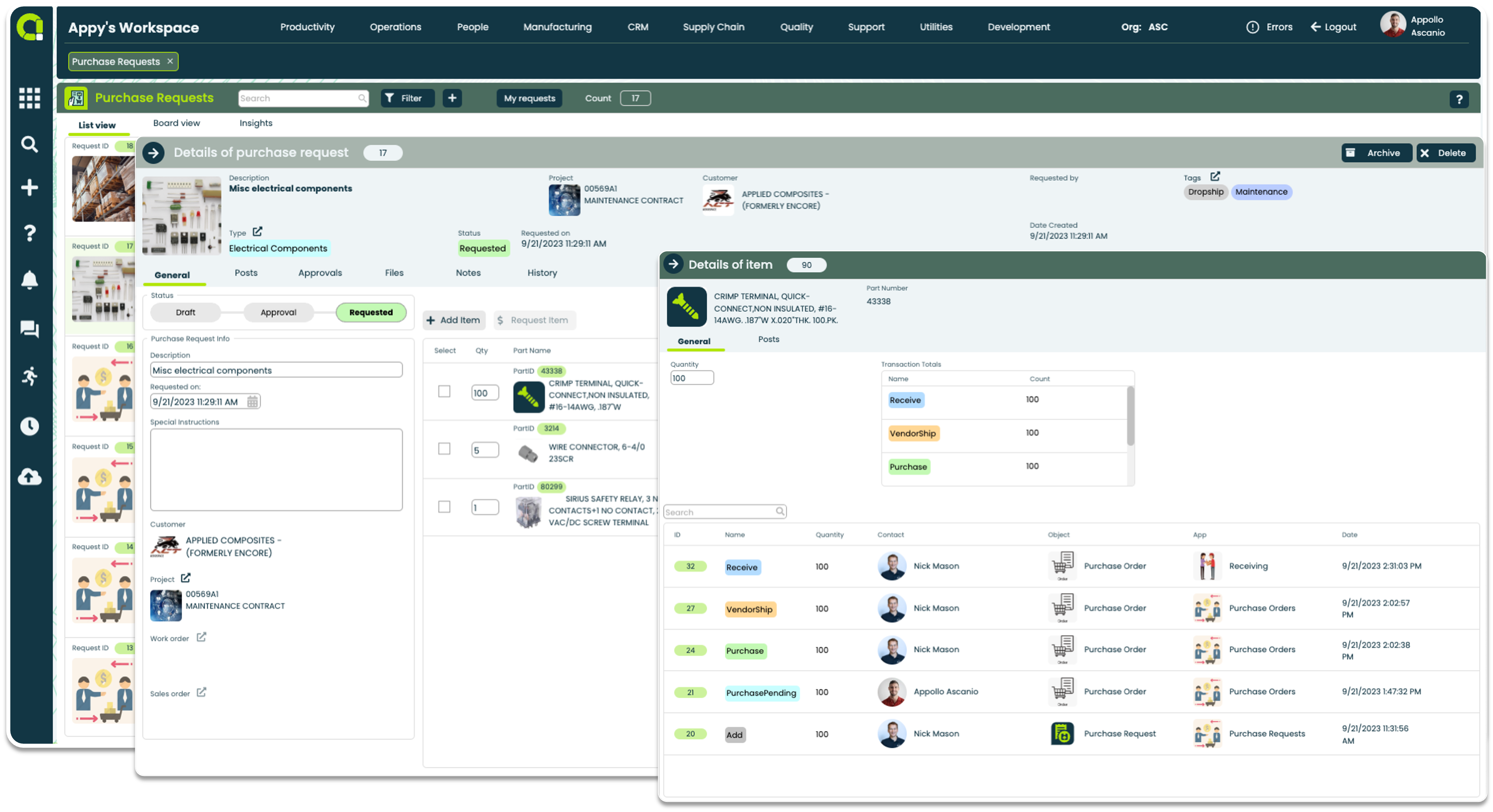Select checkbox for wire connector part 3214
Viewport: 1493px width, 812px height.
[444, 449]
